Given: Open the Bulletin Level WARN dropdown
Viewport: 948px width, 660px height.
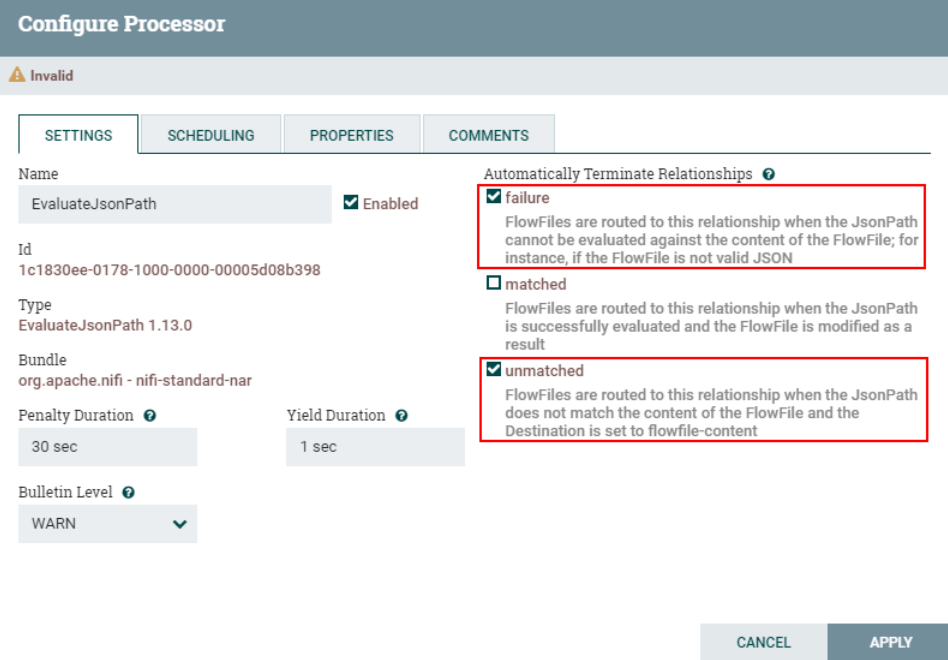Looking at the screenshot, I should [108, 523].
